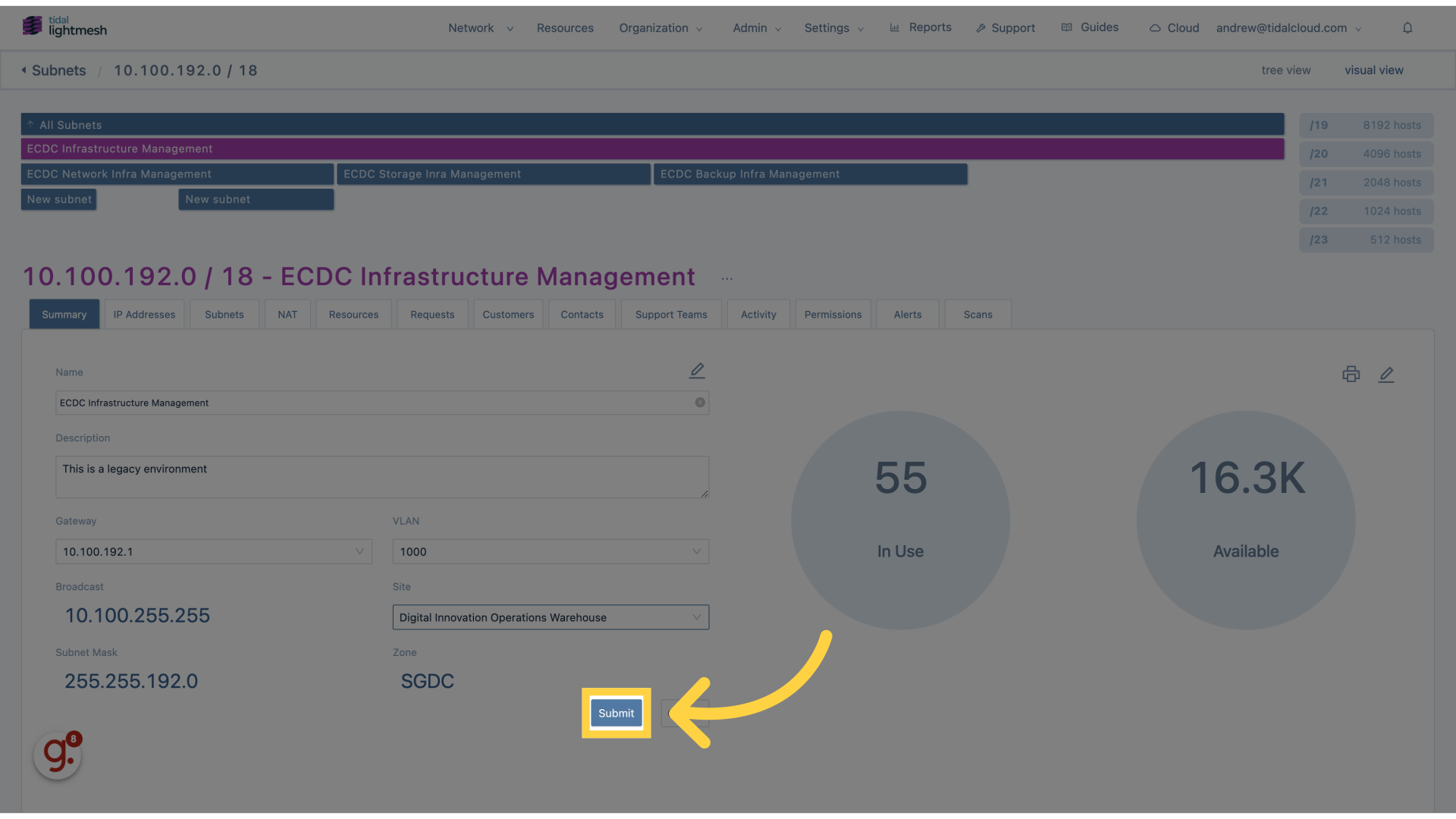The width and height of the screenshot is (1456, 819).
Task: Click the Cloud icon in the top bar
Action: [x=1154, y=28]
